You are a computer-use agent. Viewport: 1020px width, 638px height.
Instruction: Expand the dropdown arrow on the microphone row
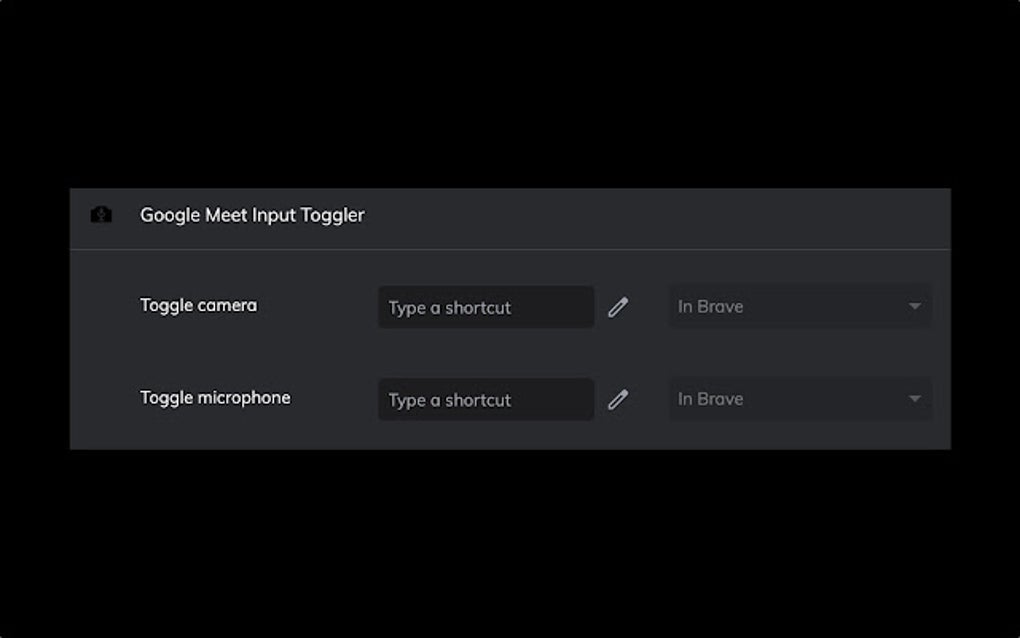pyautogui.click(x=915, y=399)
